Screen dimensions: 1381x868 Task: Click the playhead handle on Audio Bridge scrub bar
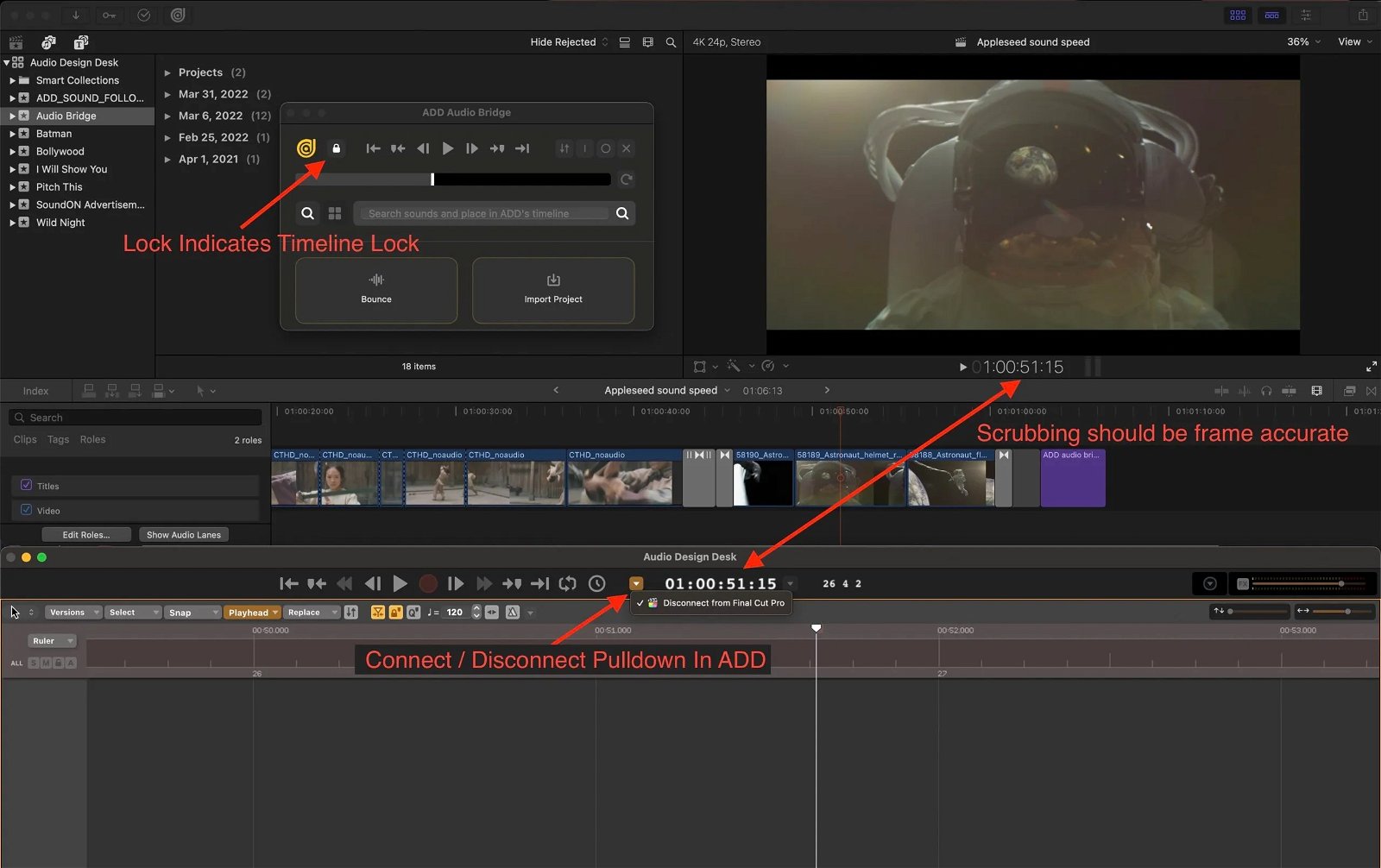point(432,179)
